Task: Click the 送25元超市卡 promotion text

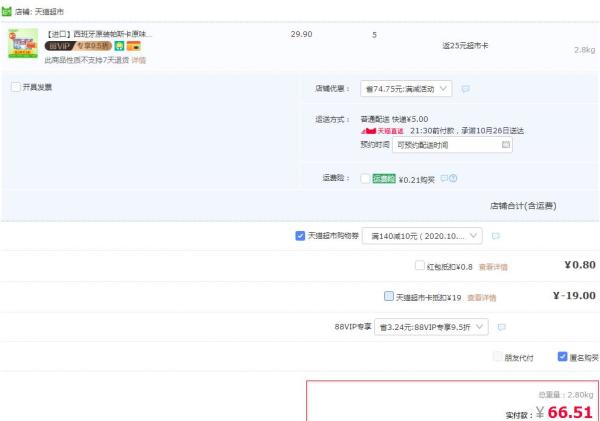Action: (465, 46)
